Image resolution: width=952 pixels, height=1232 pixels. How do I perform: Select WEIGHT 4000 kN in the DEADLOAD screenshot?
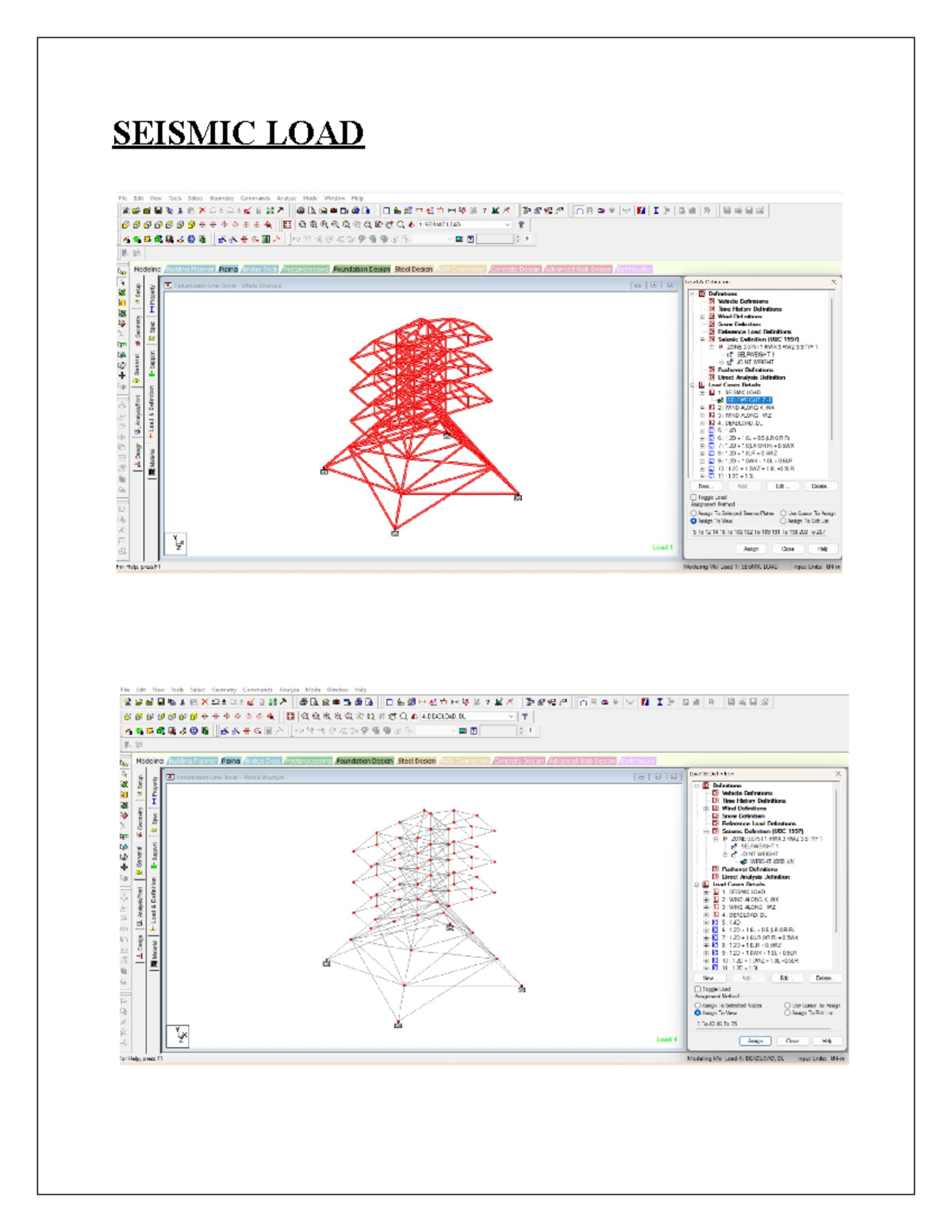click(772, 862)
